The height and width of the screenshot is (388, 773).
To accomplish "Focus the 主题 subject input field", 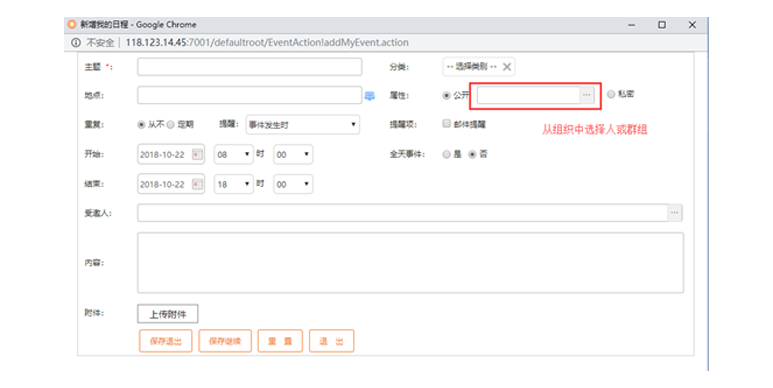I will [x=249, y=67].
